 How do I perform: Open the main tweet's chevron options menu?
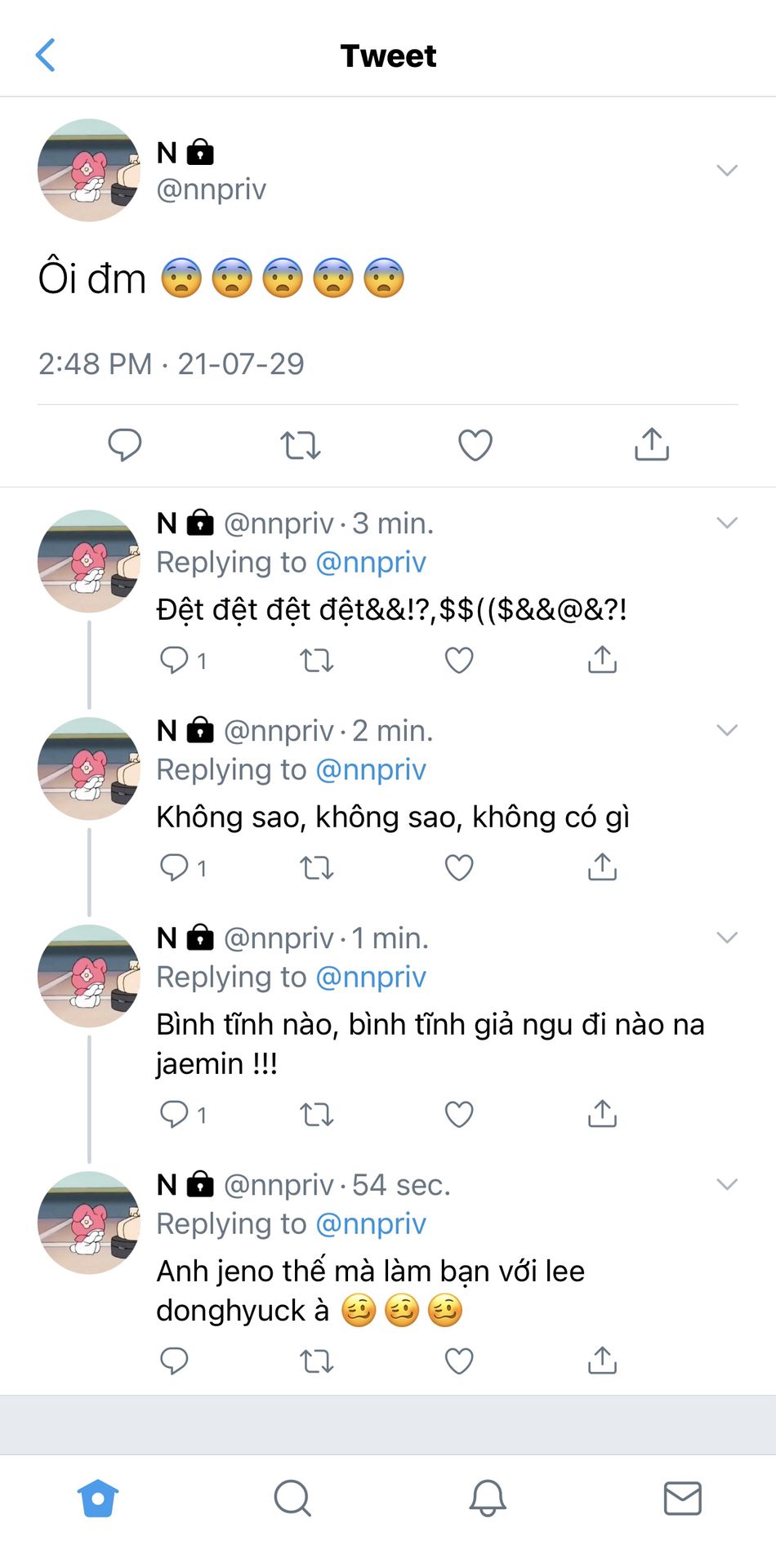726,170
